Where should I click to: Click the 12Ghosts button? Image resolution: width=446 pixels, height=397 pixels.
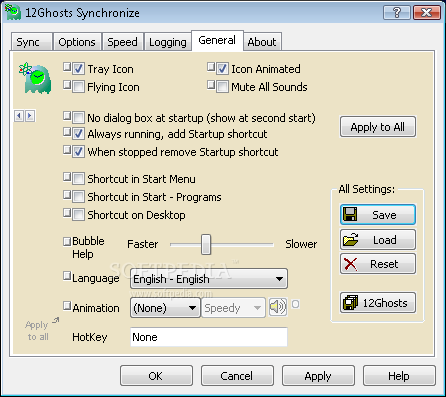[x=378, y=303]
